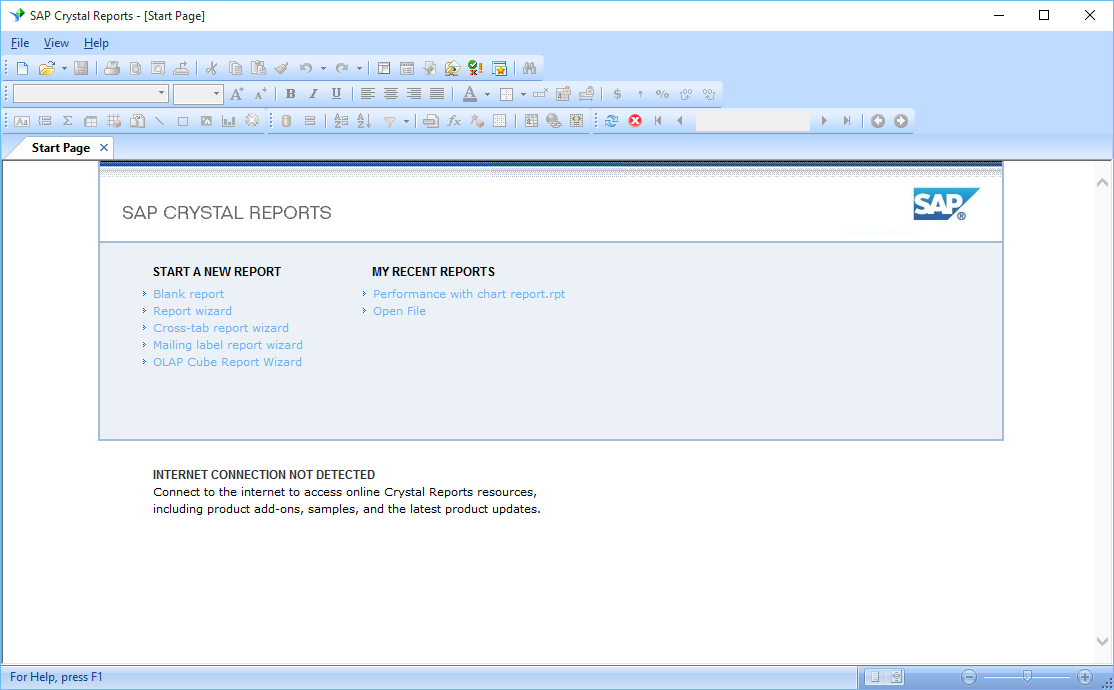
Task: Expand the font size combo box
Action: tap(216, 94)
